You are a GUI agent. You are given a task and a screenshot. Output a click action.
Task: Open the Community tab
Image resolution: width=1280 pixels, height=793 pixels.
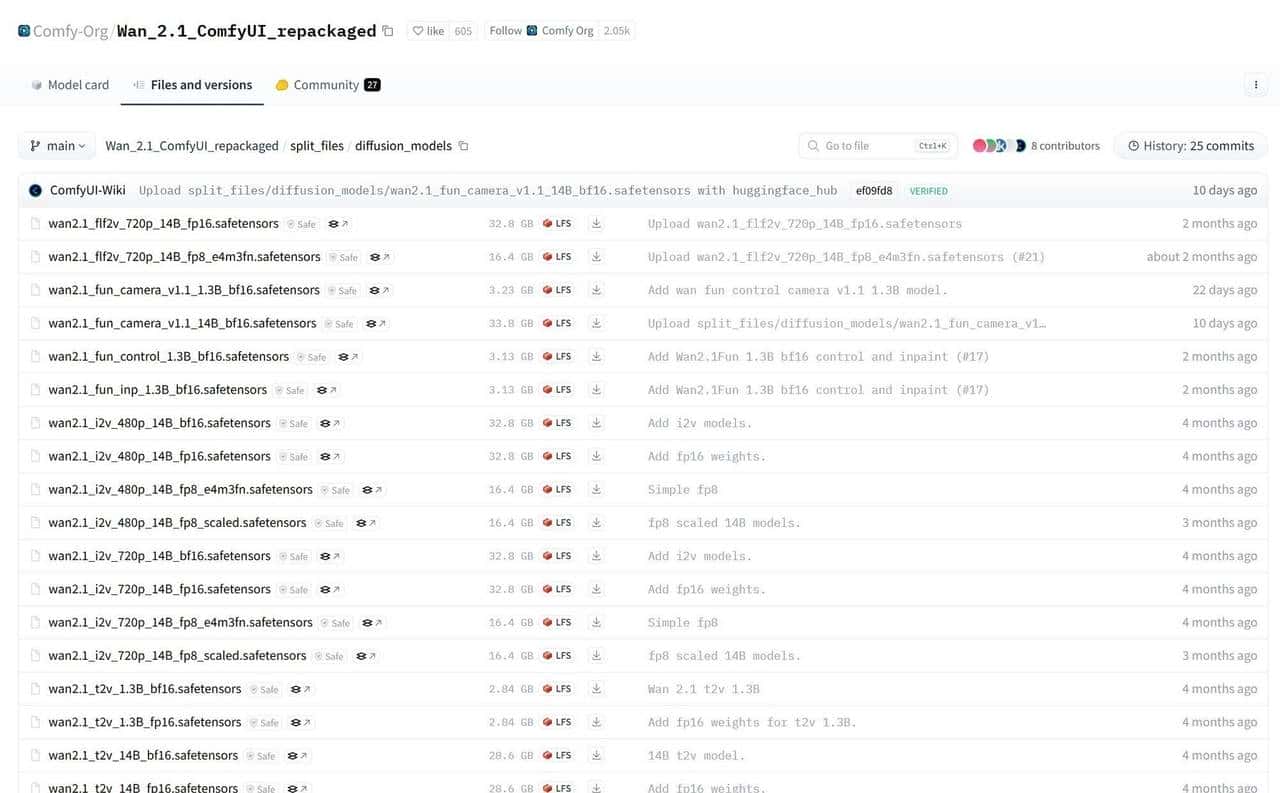pyautogui.click(x=327, y=85)
